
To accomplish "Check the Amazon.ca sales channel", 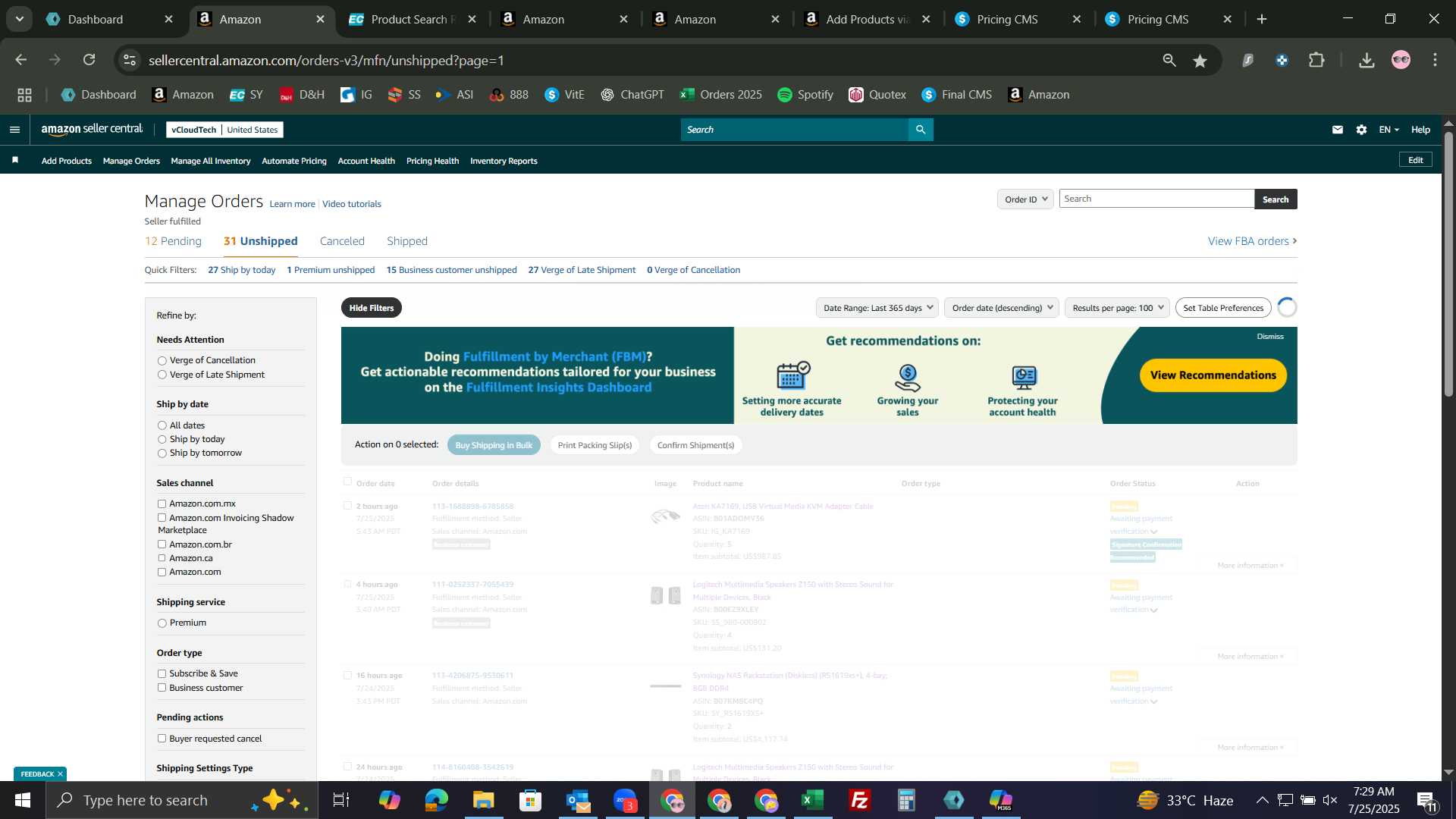I will click(x=162, y=559).
